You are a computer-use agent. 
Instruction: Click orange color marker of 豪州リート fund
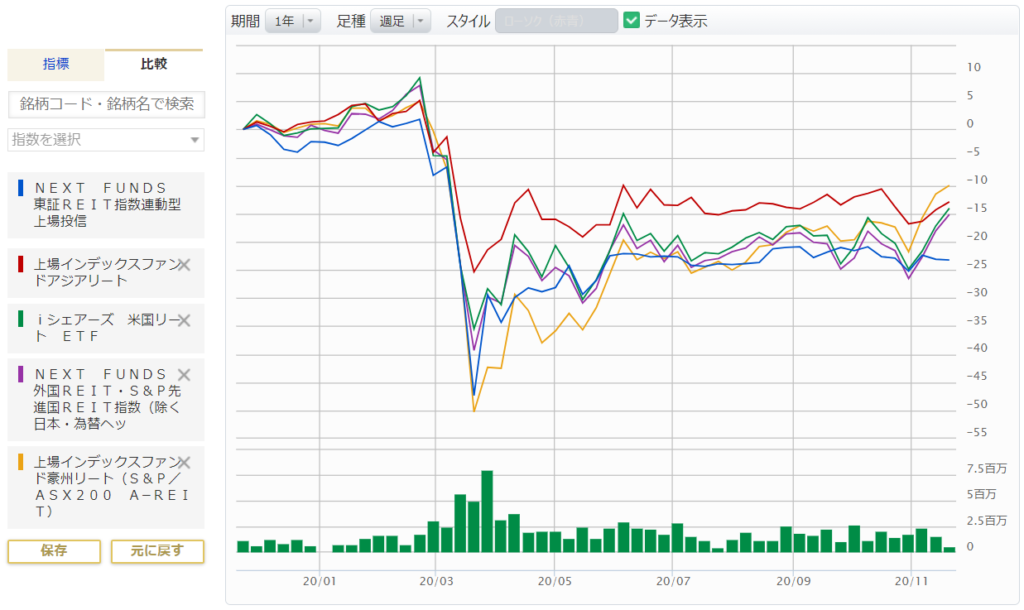21,462
